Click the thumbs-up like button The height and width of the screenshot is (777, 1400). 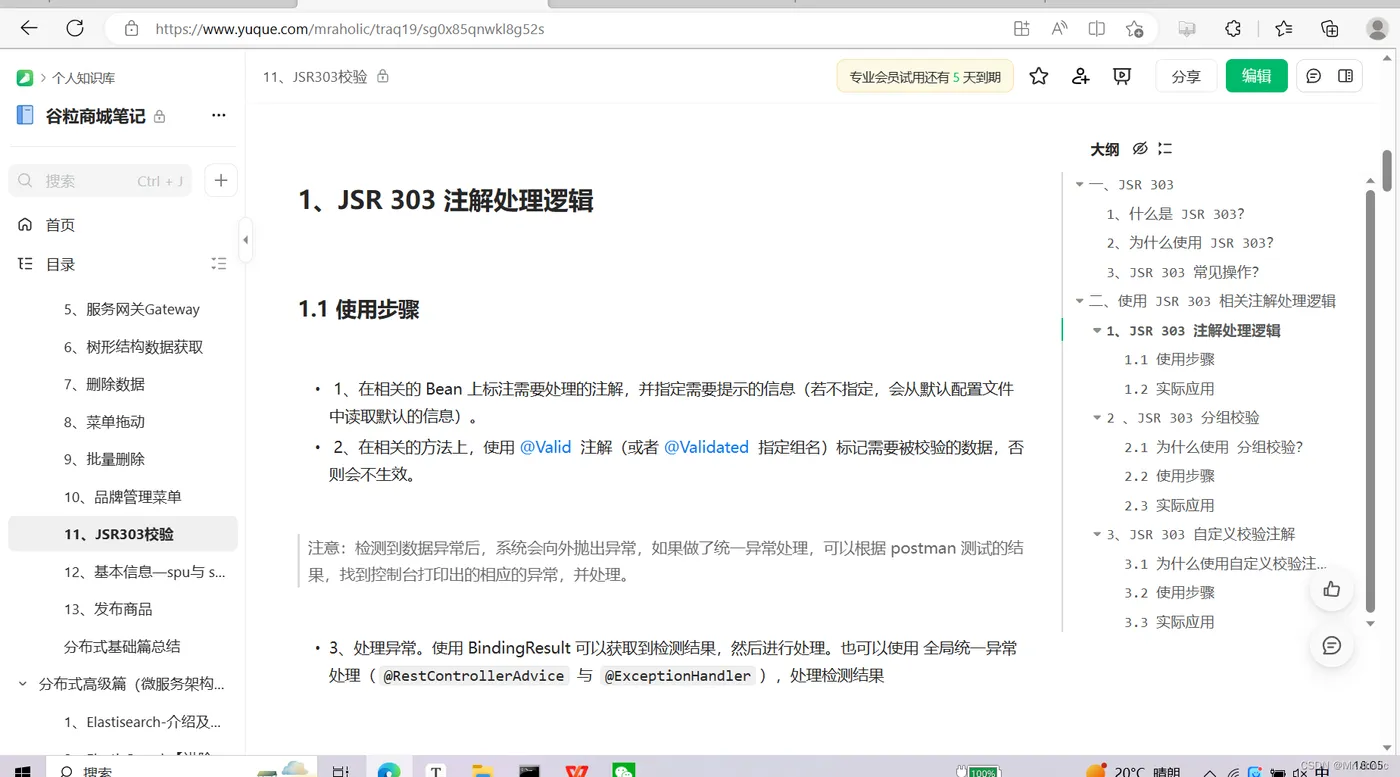tap(1331, 589)
